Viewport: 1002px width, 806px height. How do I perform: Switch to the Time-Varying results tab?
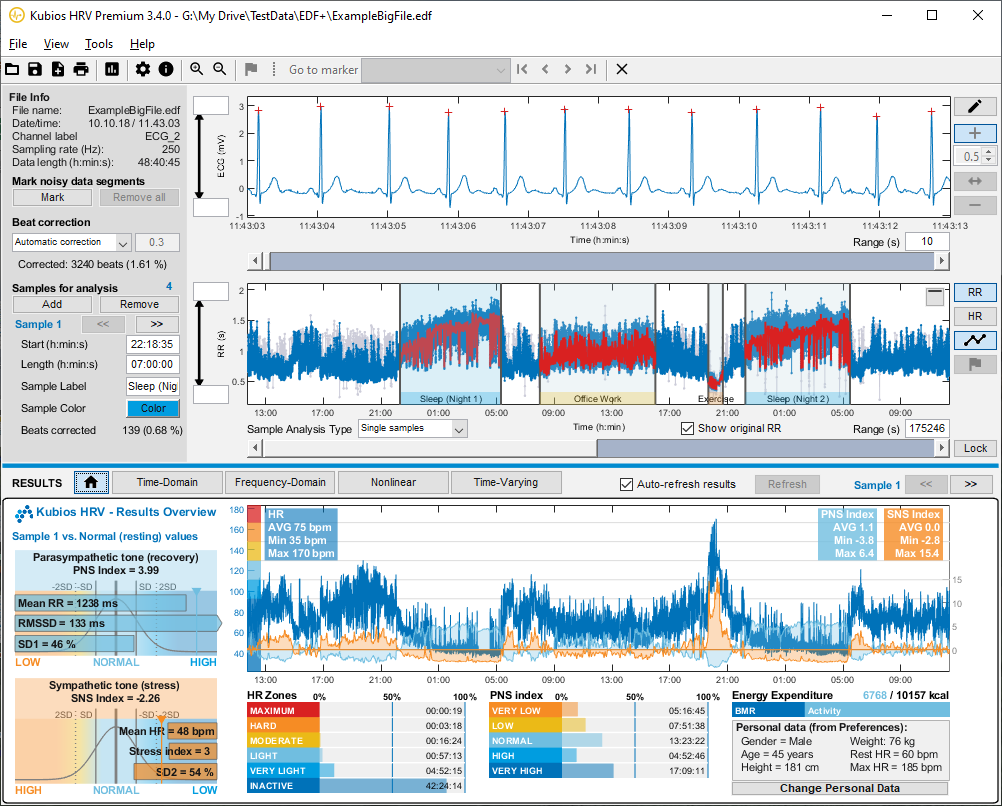coord(506,483)
